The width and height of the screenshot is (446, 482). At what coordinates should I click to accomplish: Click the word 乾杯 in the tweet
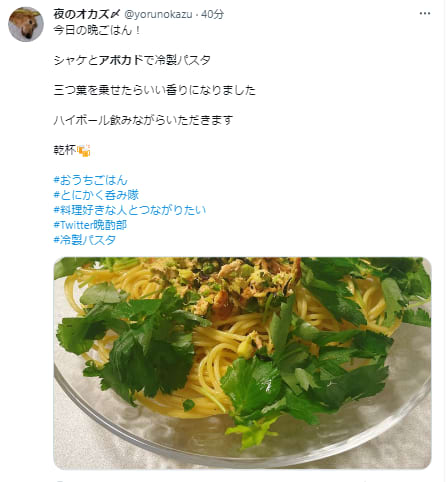65,150
